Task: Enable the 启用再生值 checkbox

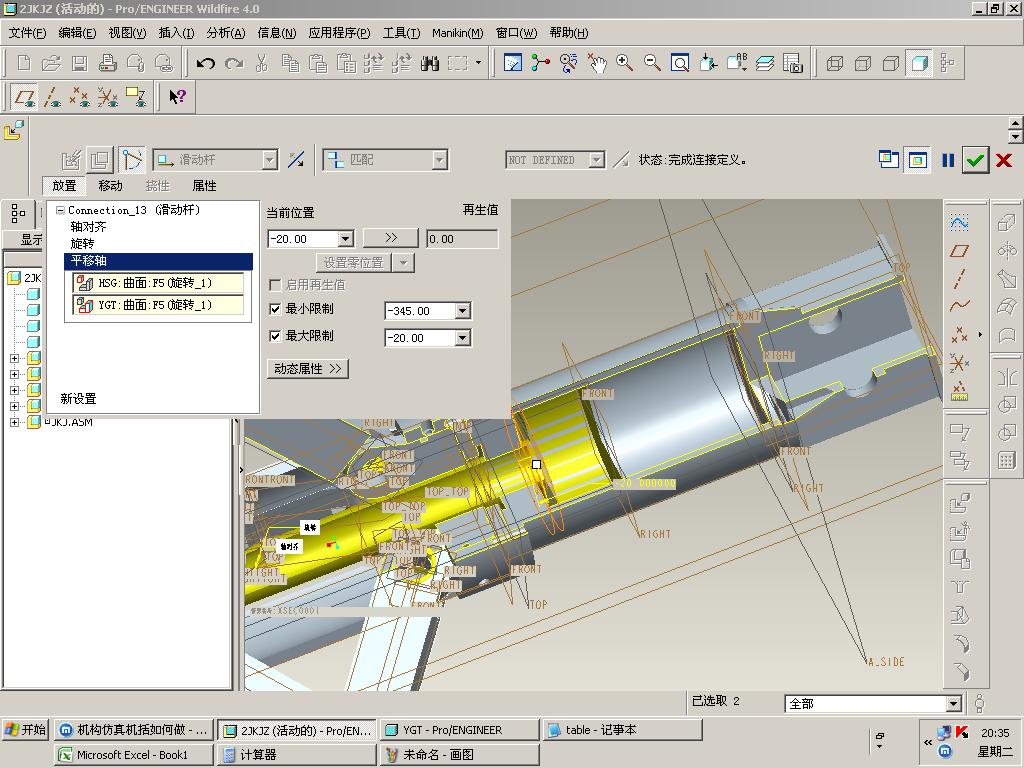Action: (276, 285)
